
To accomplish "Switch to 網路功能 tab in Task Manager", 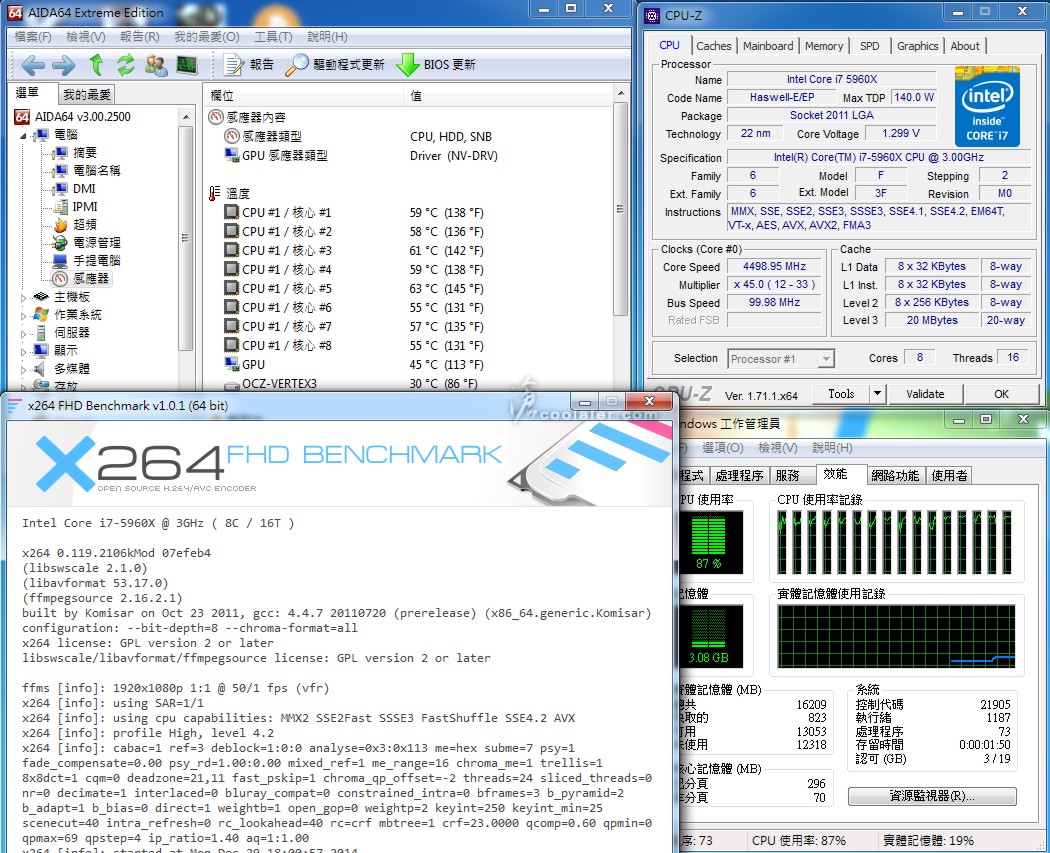I will (895, 475).
